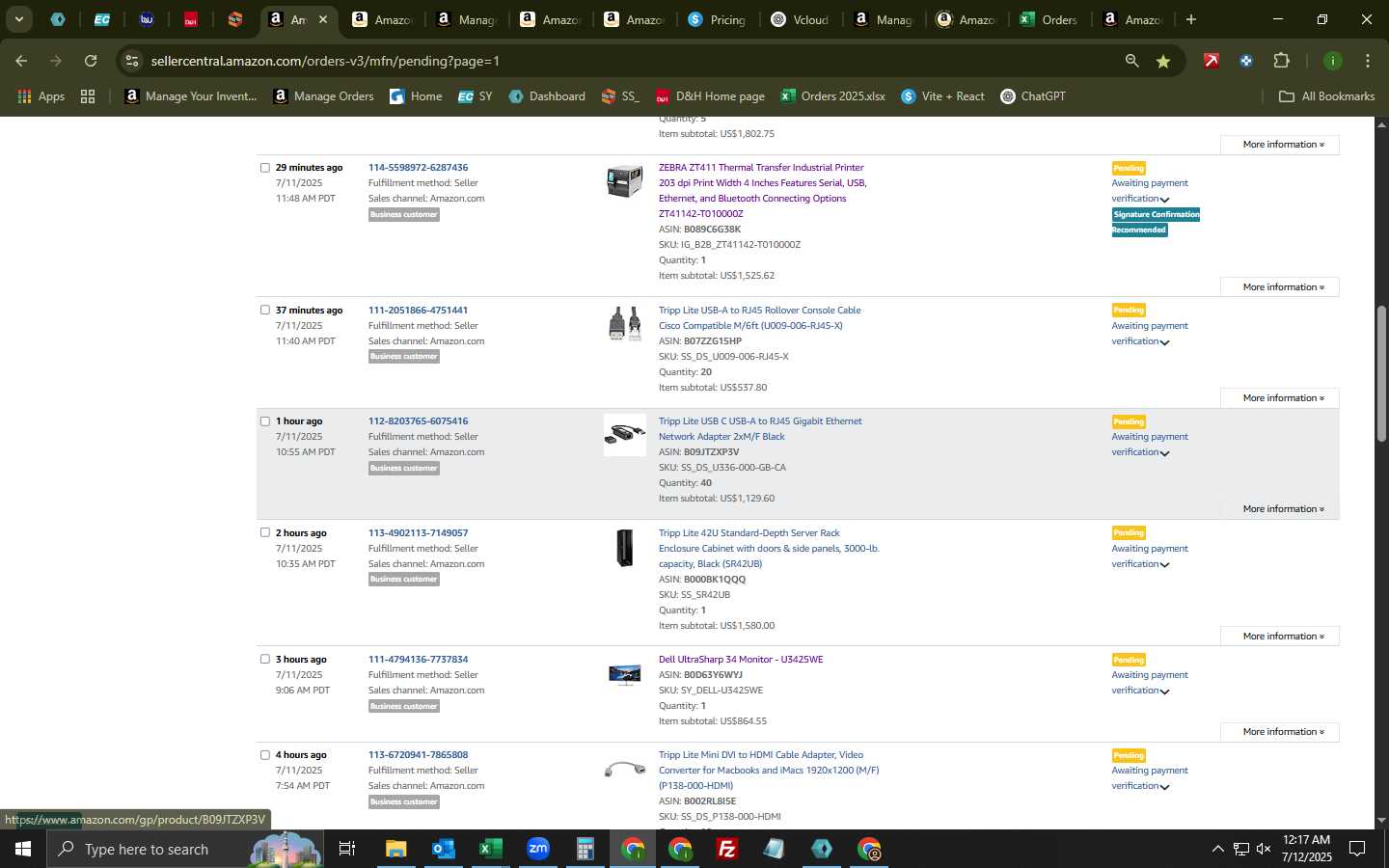
Task: Open order link 111-2051866-4751441
Action: pyautogui.click(x=418, y=311)
